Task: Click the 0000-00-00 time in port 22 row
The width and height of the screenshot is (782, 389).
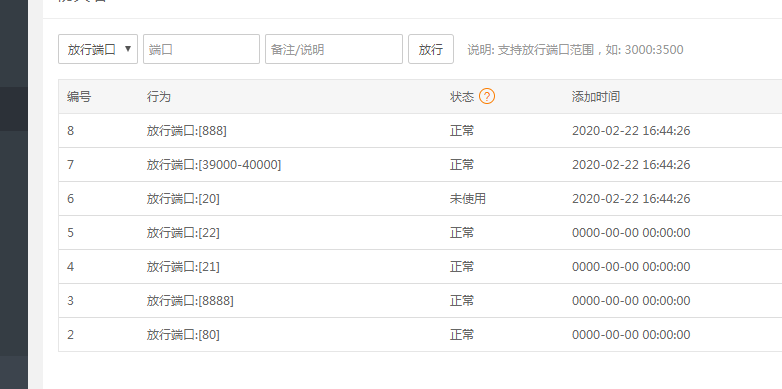Action: pyautogui.click(x=631, y=232)
